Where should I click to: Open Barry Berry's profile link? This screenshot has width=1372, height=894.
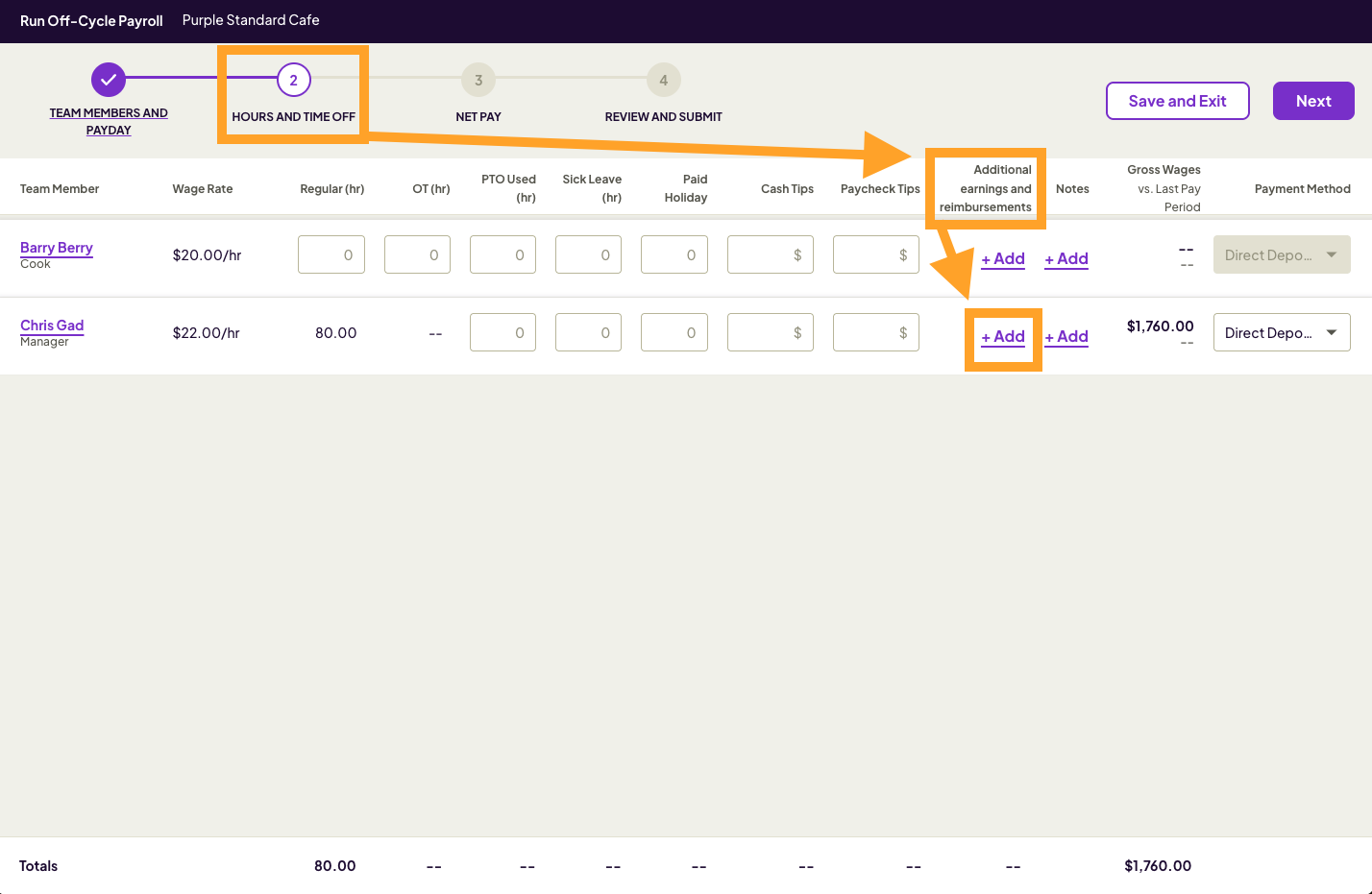[57, 248]
